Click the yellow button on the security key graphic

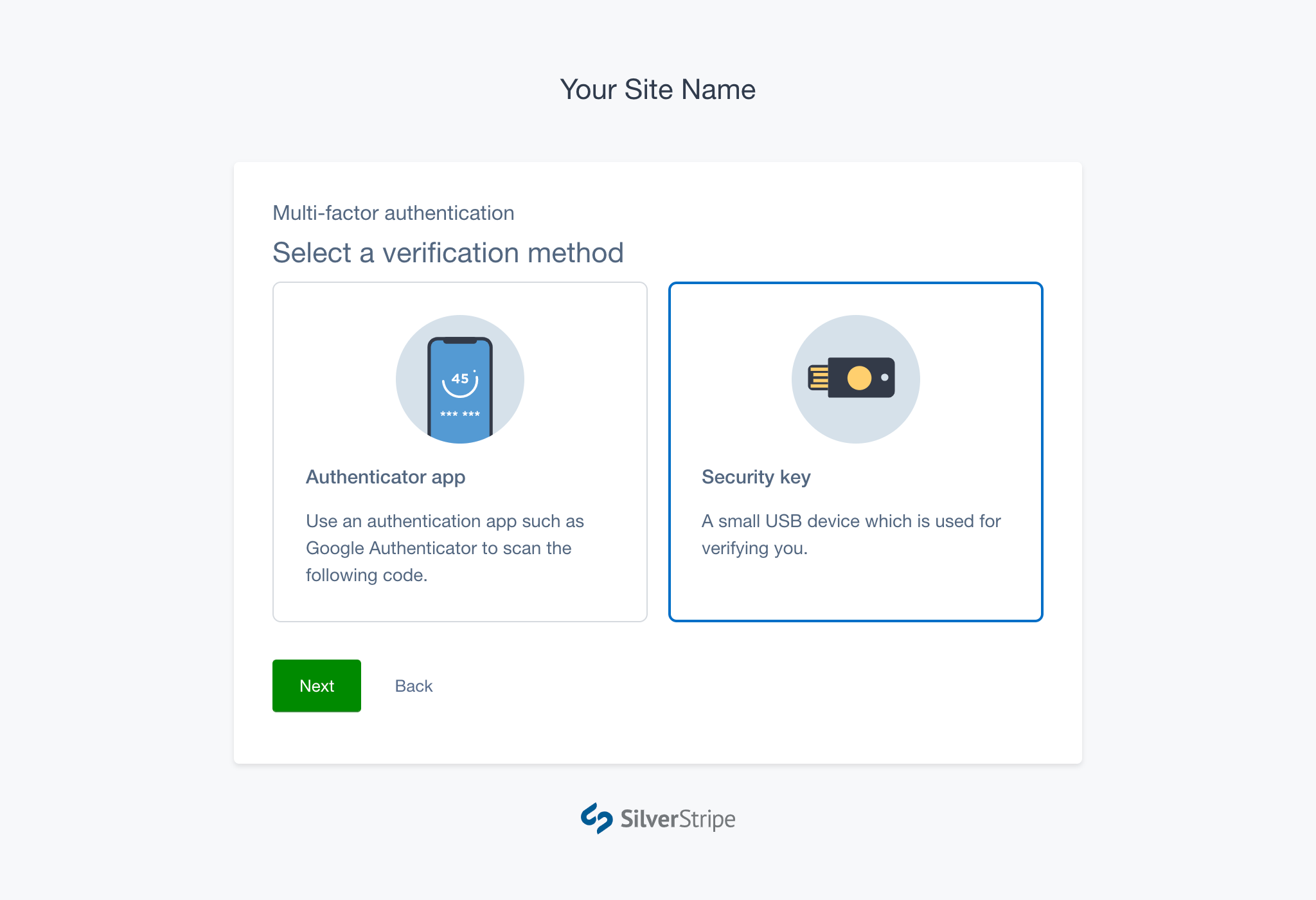[860, 378]
